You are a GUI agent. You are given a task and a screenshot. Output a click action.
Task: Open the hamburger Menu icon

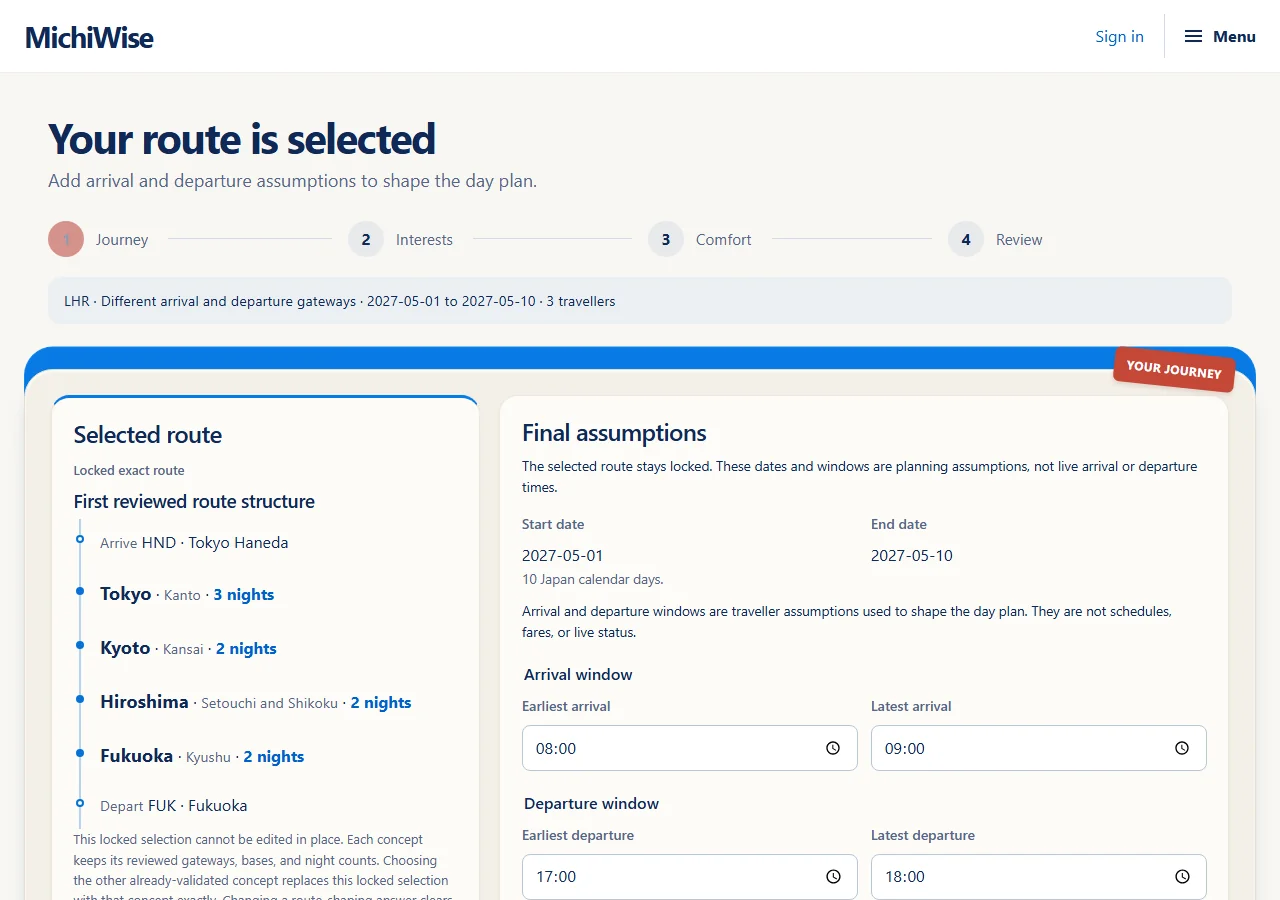[x=1193, y=36]
